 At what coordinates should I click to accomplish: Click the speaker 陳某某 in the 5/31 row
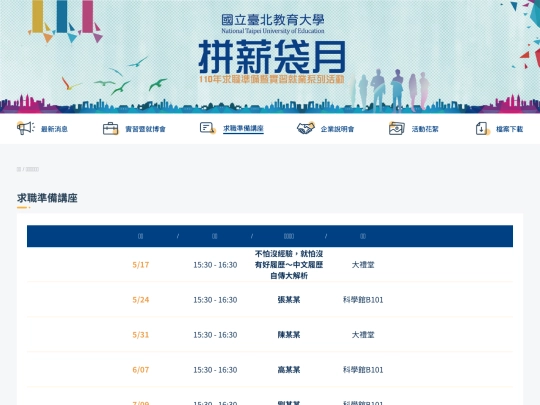coord(289,335)
